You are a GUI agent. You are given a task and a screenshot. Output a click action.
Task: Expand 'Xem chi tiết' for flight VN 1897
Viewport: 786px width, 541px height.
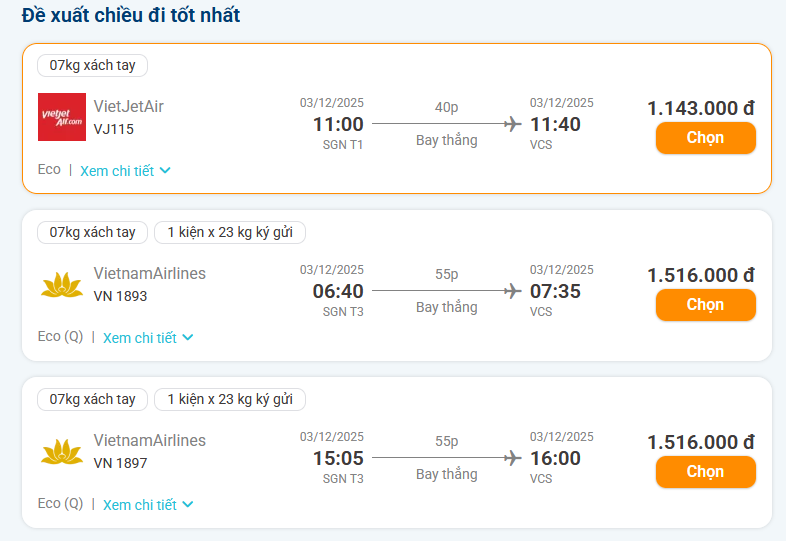(x=148, y=505)
